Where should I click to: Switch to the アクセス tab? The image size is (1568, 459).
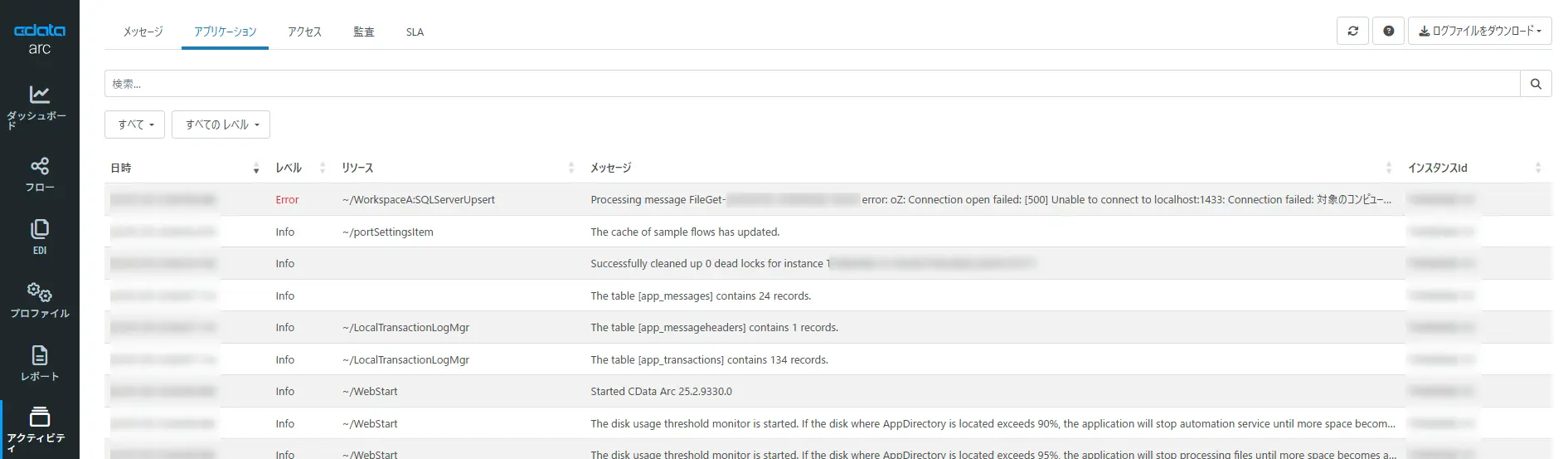click(304, 32)
